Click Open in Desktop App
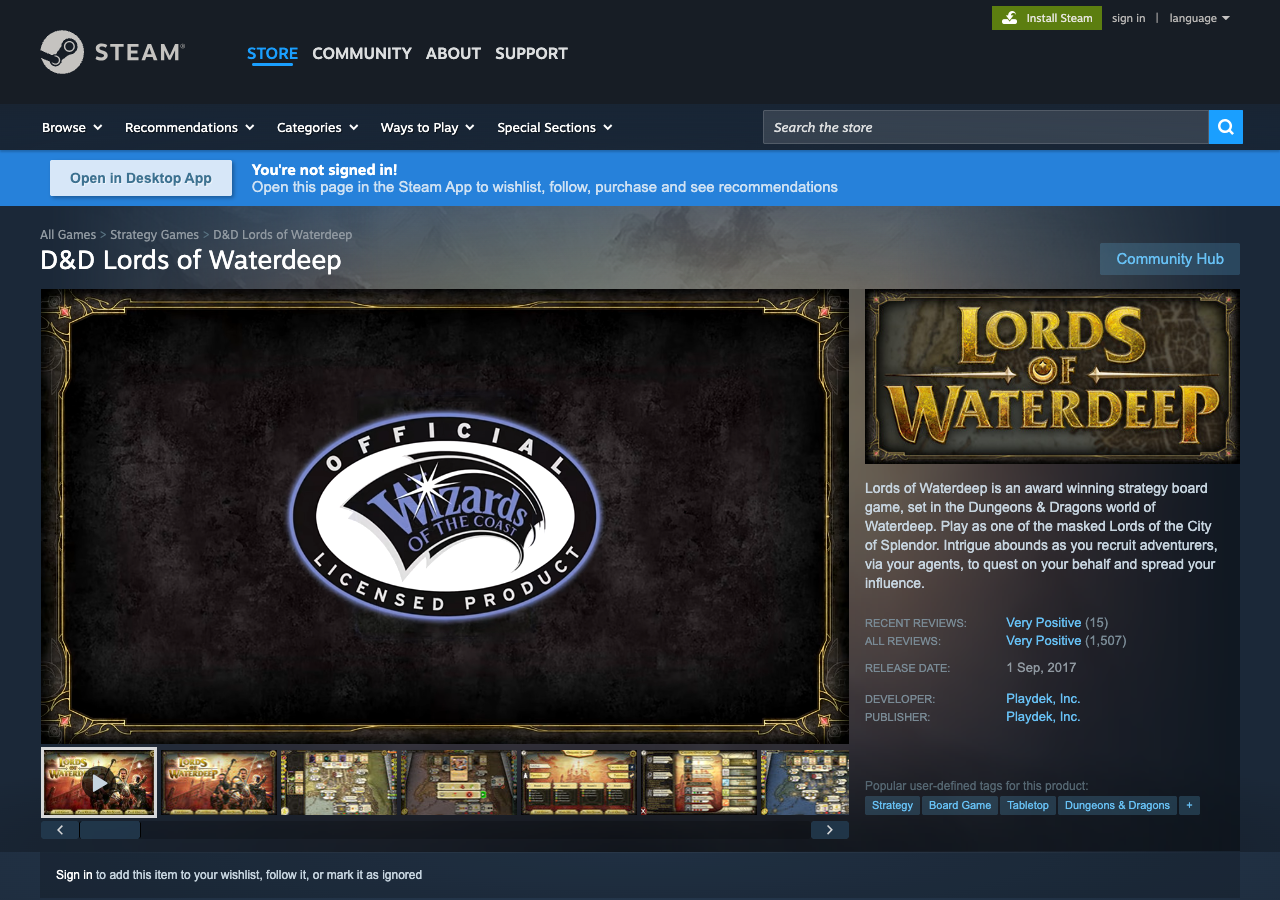Image resolution: width=1280 pixels, height=900 pixels. pyautogui.click(x=140, y=177)
